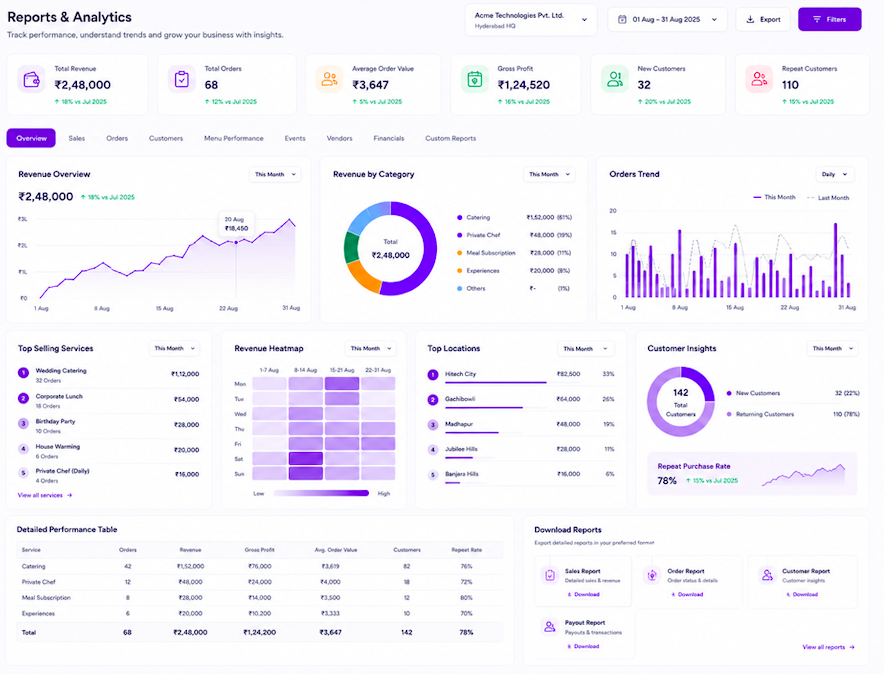This screenshot has height=674, width=884.
Task: Click rank 4 badge beside House Warming
Action: (x=23, y=449)
